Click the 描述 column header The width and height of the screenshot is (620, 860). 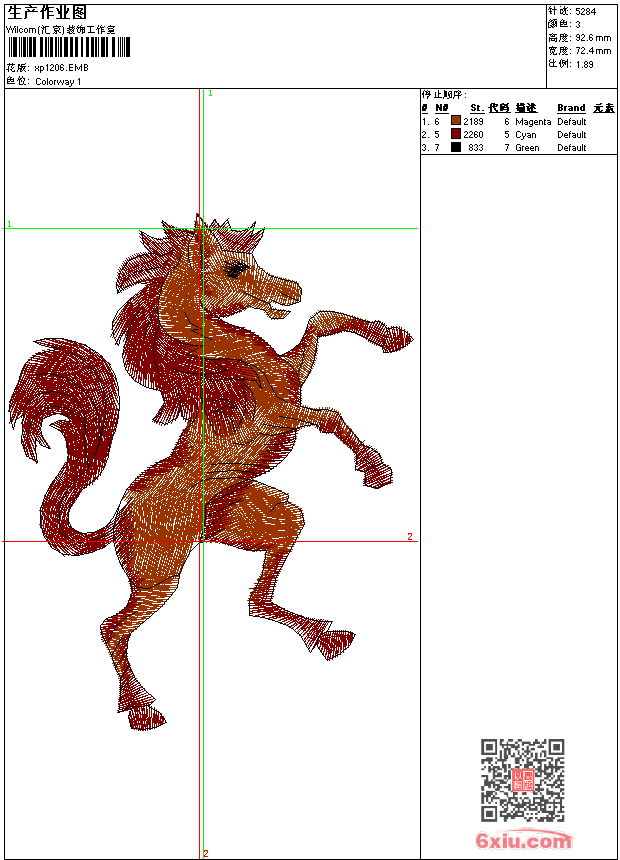coord(526,108)
